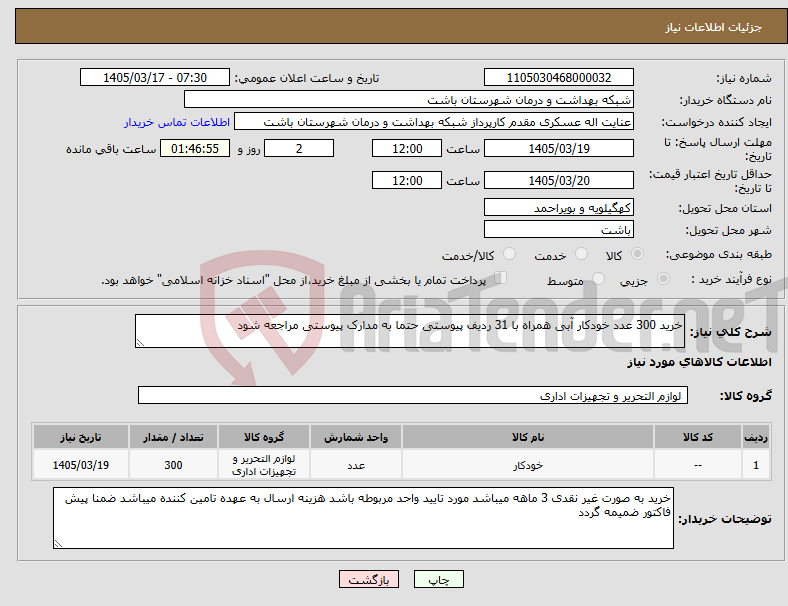Image resolution: width=788 pixels, height=606 pixels.
Task: Select the کالا radio button
Action: click(637, 254)
